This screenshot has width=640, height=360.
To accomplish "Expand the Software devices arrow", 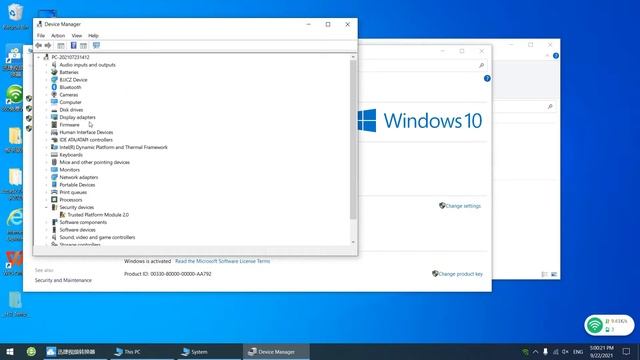I will (x=46, y=230).
